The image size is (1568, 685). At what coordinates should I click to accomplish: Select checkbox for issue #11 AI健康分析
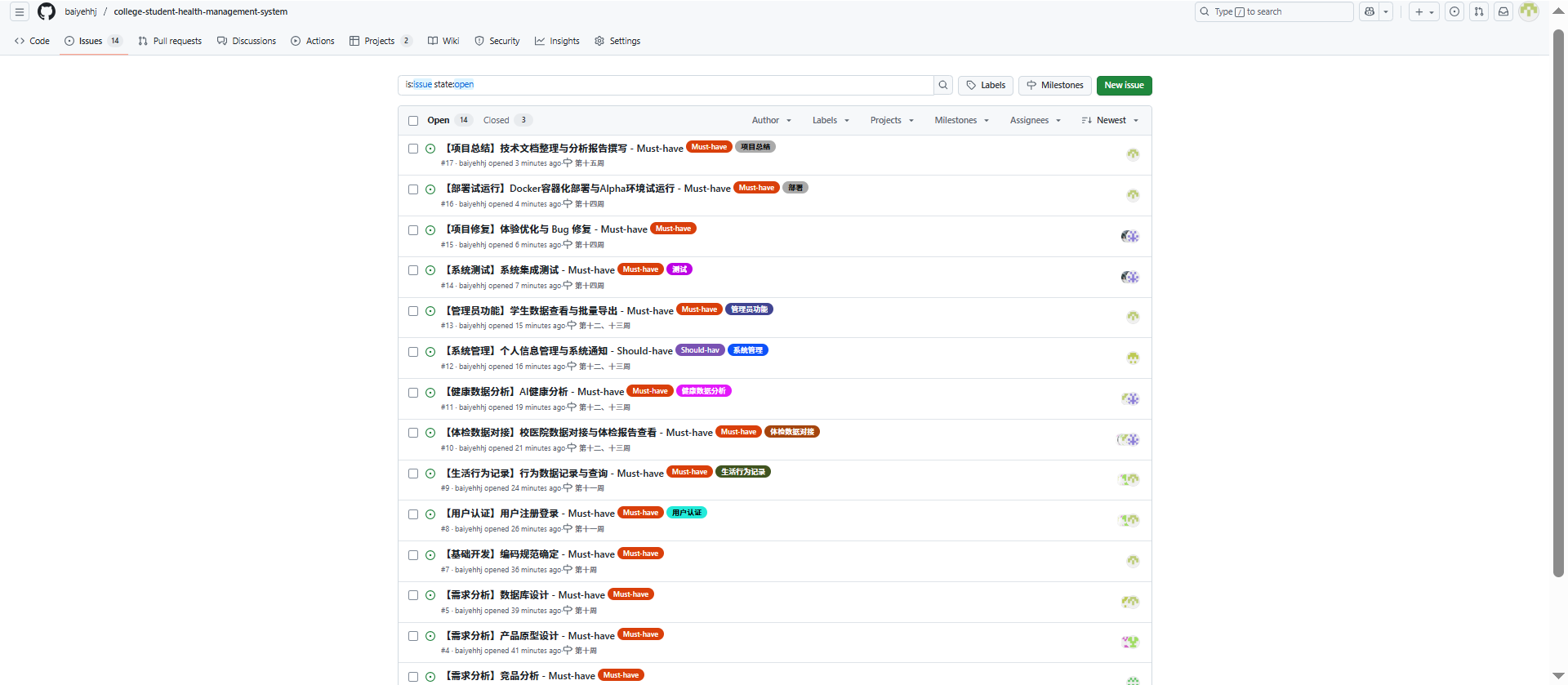point(413,393)
